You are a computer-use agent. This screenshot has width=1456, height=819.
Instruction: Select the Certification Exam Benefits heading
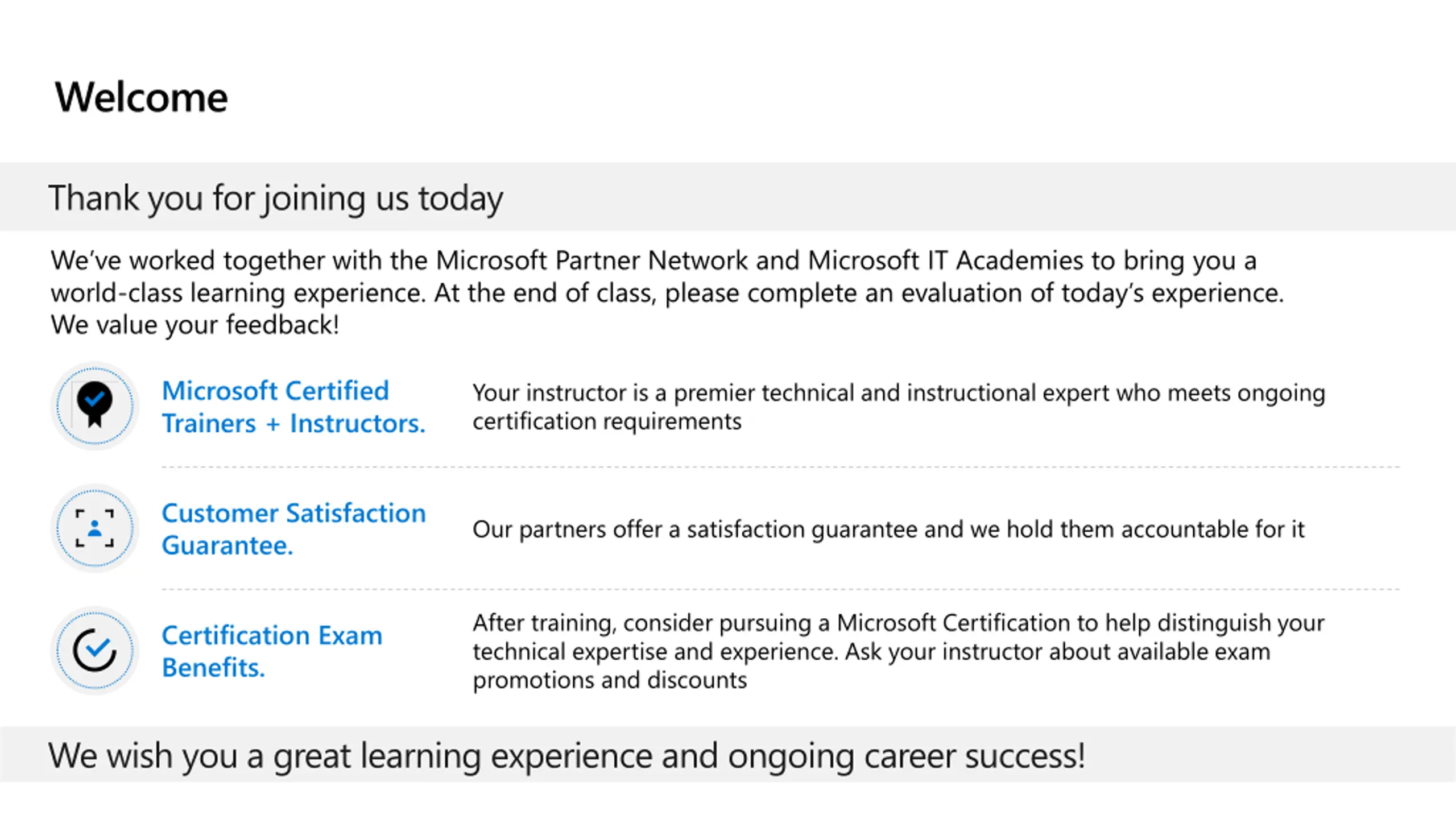tap(272, 651)
